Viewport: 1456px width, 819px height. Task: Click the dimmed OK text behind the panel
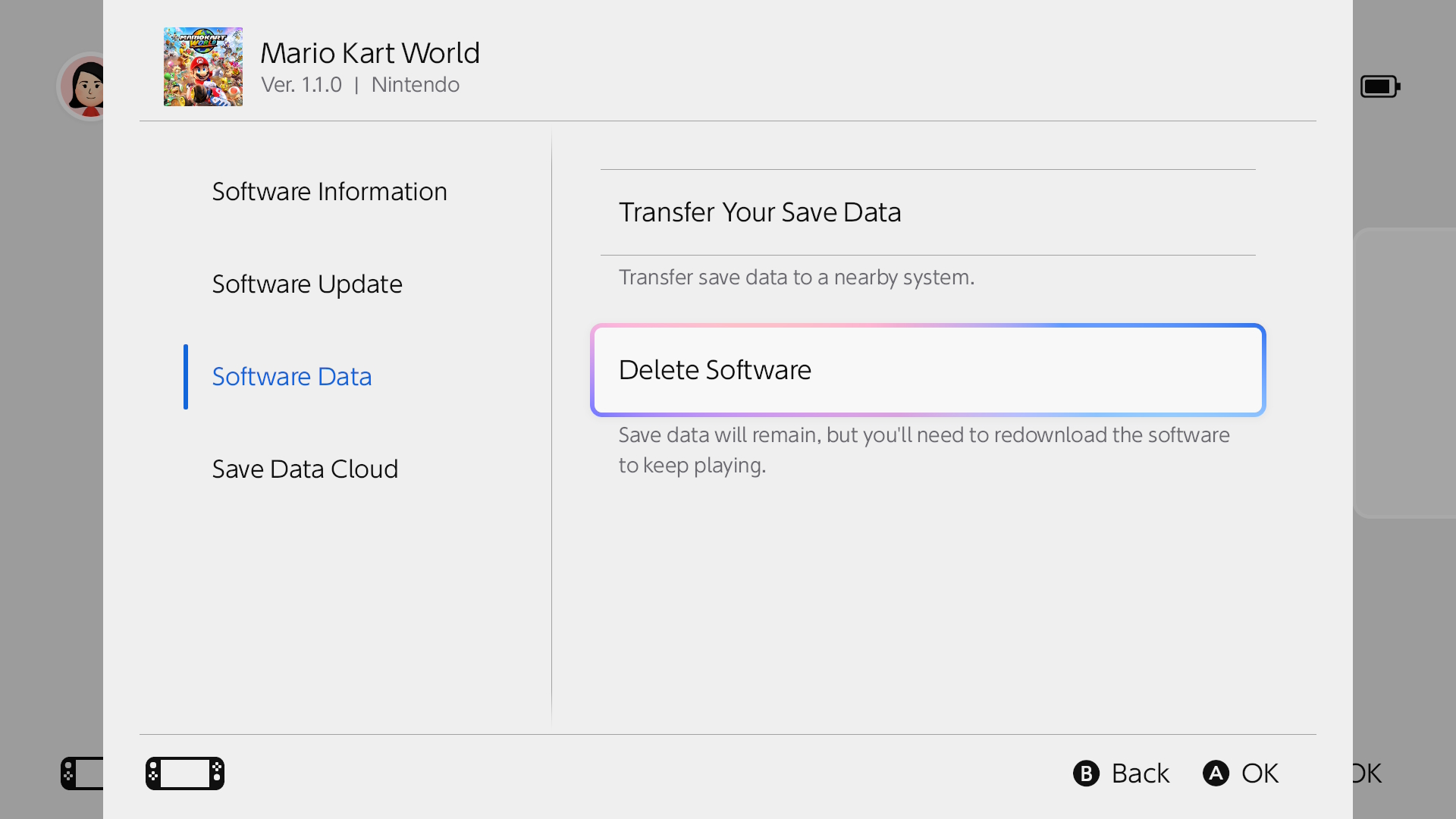tap(1368, 773)
